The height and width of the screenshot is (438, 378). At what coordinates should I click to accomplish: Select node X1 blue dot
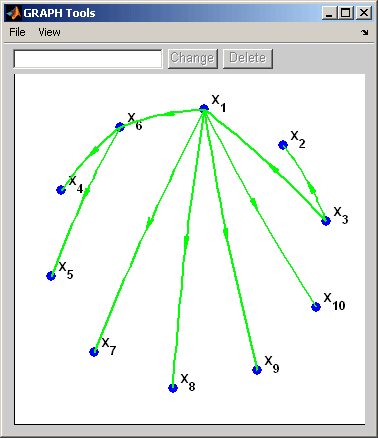click(204, 109)
